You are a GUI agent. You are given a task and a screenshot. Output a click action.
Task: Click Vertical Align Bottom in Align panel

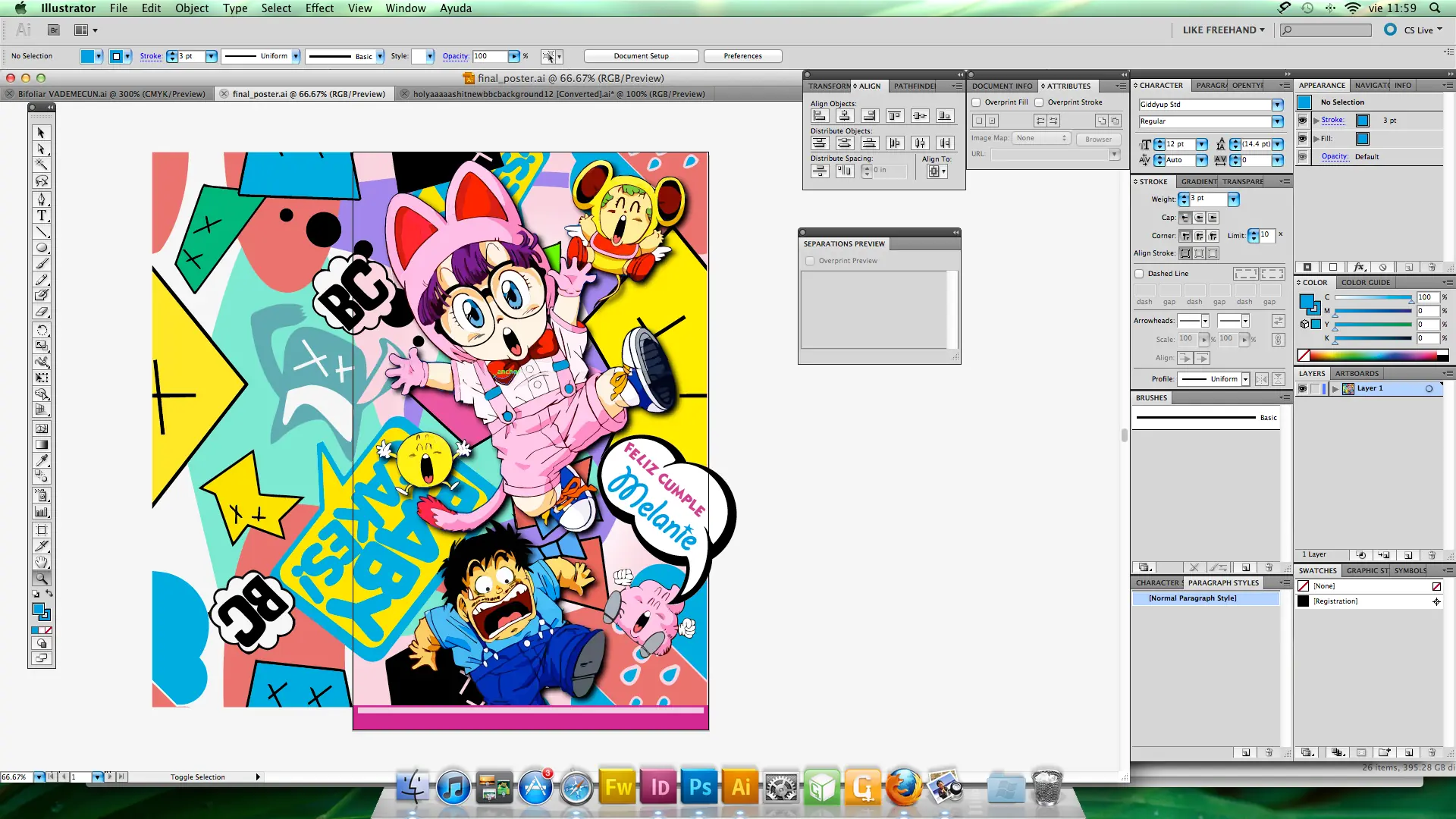coord(944,116)
